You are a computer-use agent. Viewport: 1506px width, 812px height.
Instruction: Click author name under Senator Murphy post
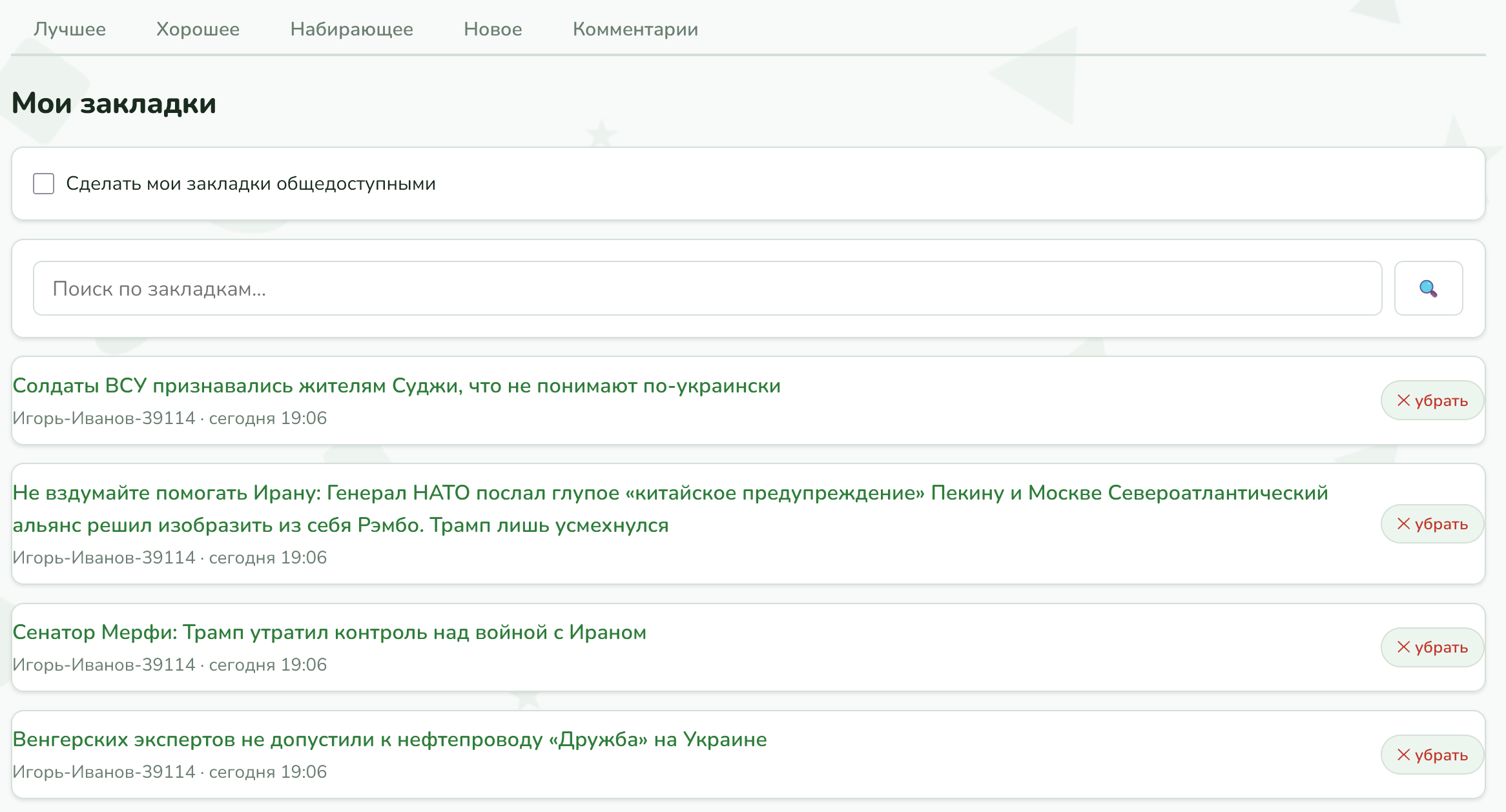pos(104,665)
